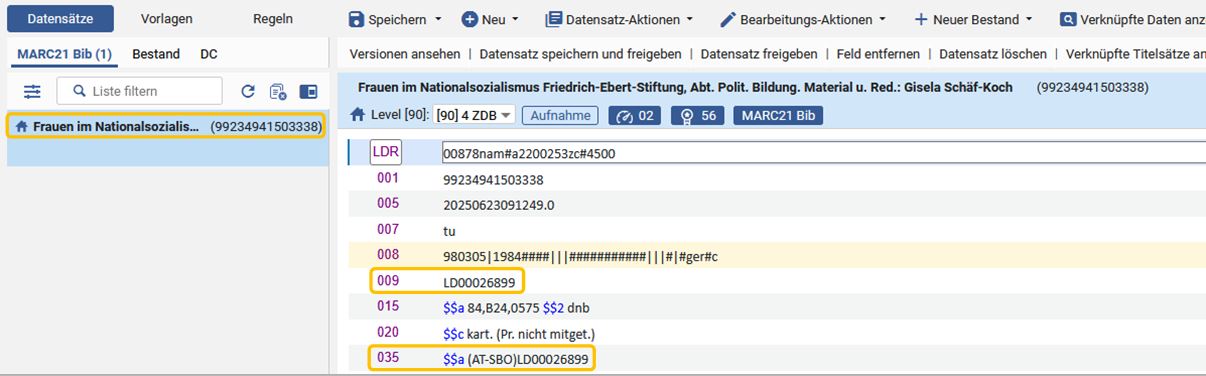Viewport: 1206px width, 376px height.
Task: Click the record title Frauen im Nationalsozialismus header
Action: tap(685, 87)
